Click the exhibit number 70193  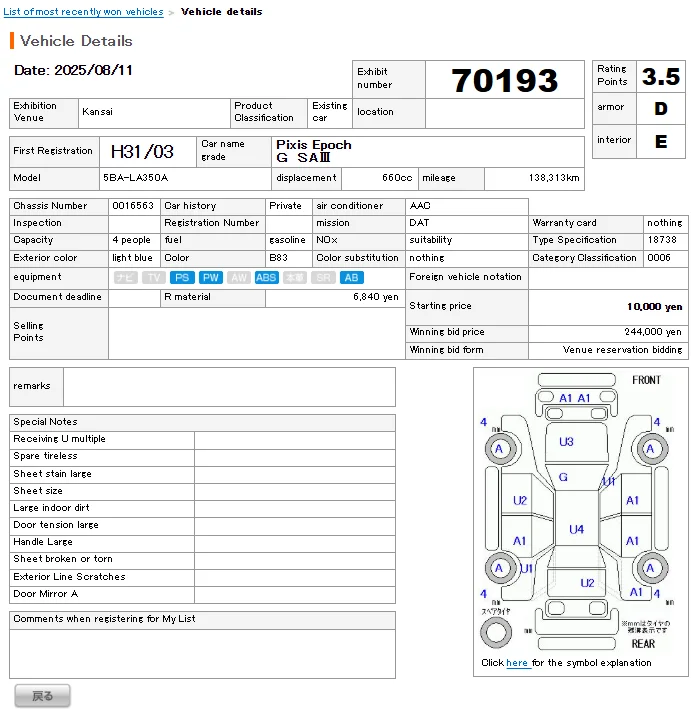(x=504, y=80)
